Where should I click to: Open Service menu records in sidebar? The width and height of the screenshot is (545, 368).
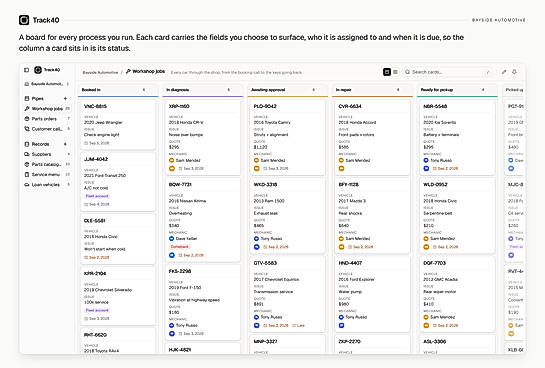coord(47,174)
